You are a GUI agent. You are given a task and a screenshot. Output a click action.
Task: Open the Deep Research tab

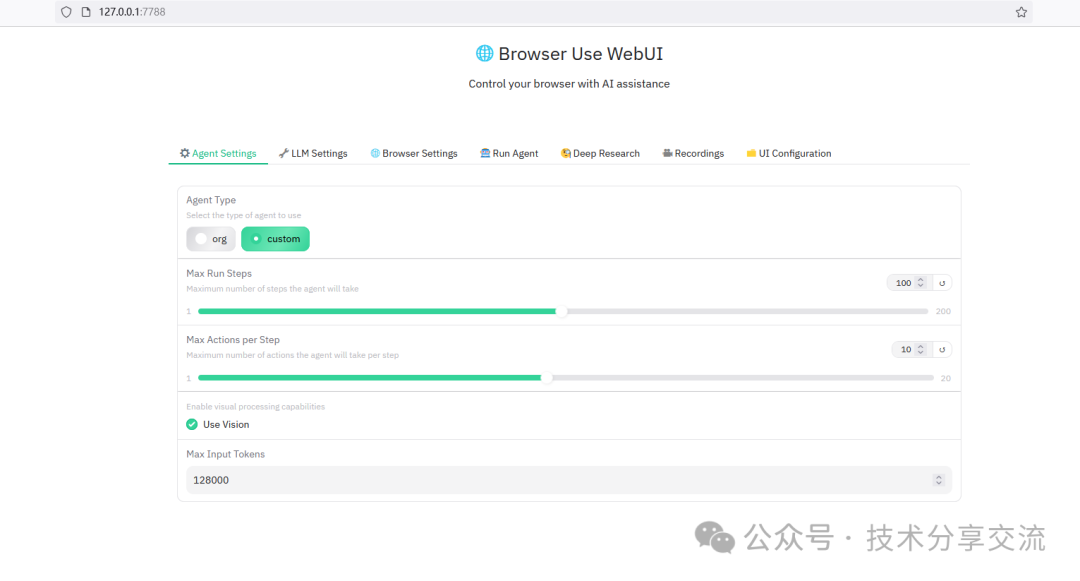click(600, 154)
